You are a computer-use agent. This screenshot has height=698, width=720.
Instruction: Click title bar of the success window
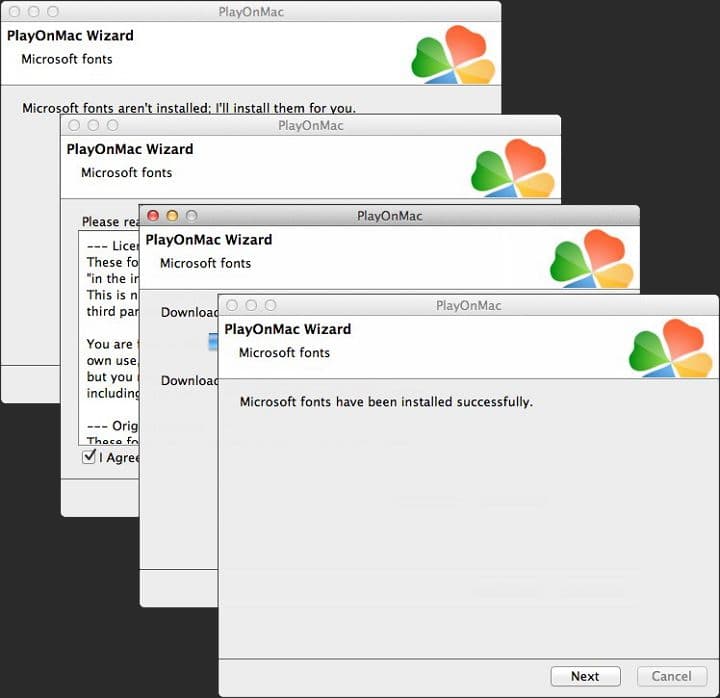coord(468,305)
